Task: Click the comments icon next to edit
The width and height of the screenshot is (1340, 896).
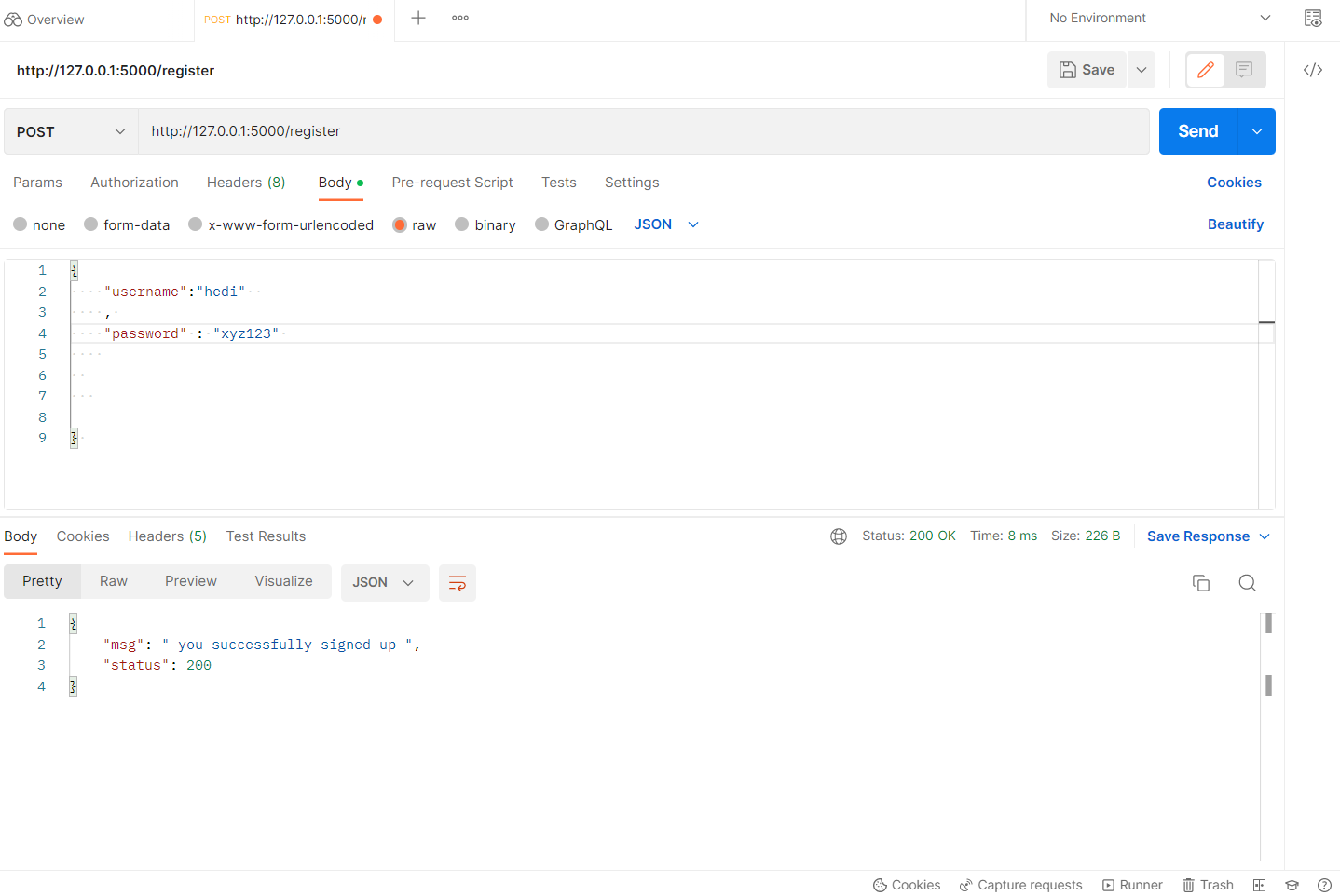Action: coord(1244,69)
